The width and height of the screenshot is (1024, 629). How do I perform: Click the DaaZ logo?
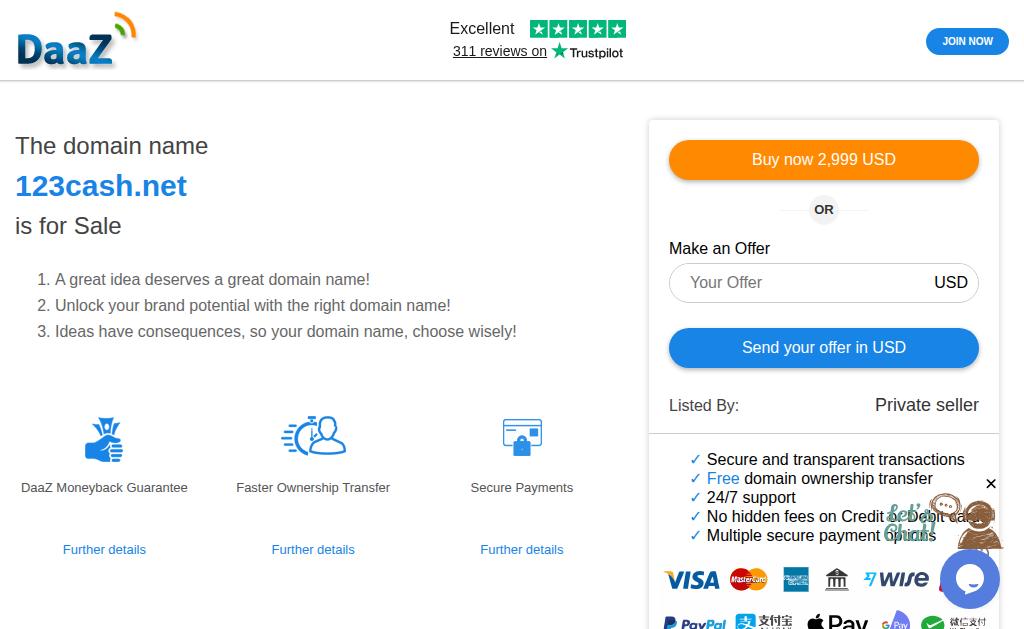[x=76, y=42]
